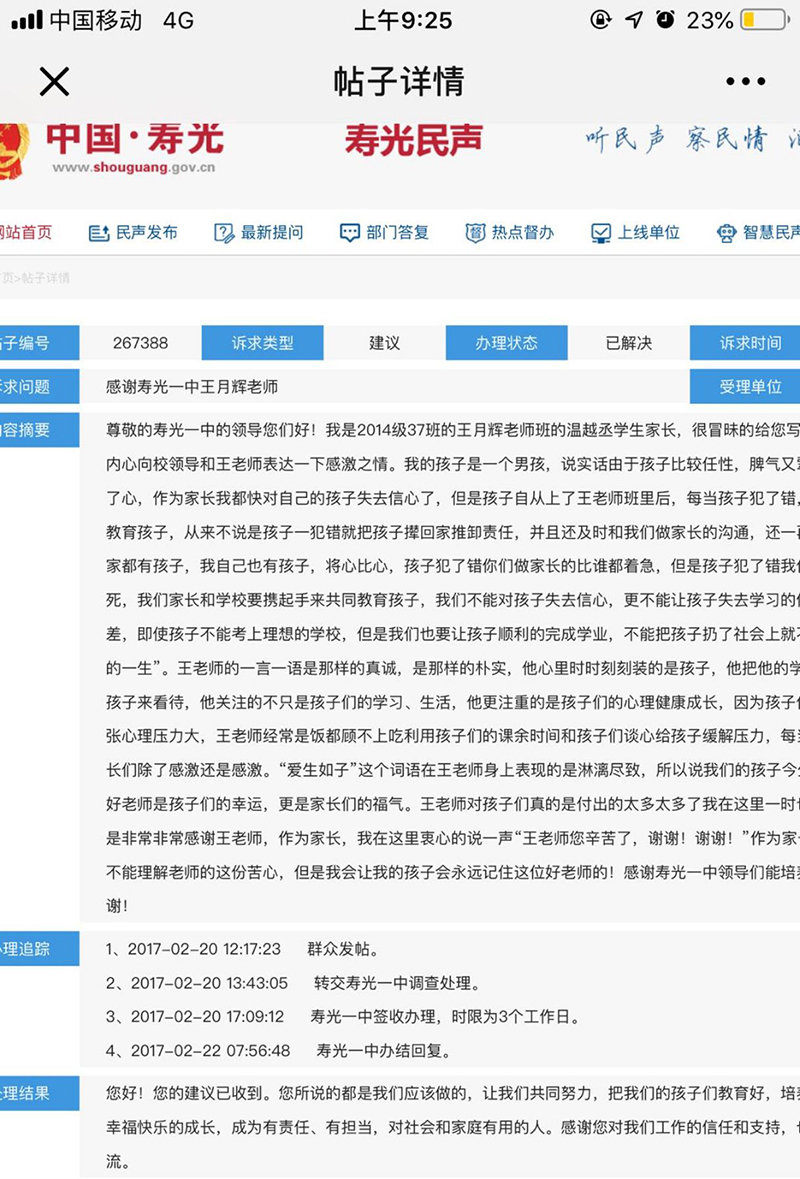This screenshot has width=800, height=1179.
Task: Click the 上线单位 monitor icon
Action: click(x=600, y=233)
